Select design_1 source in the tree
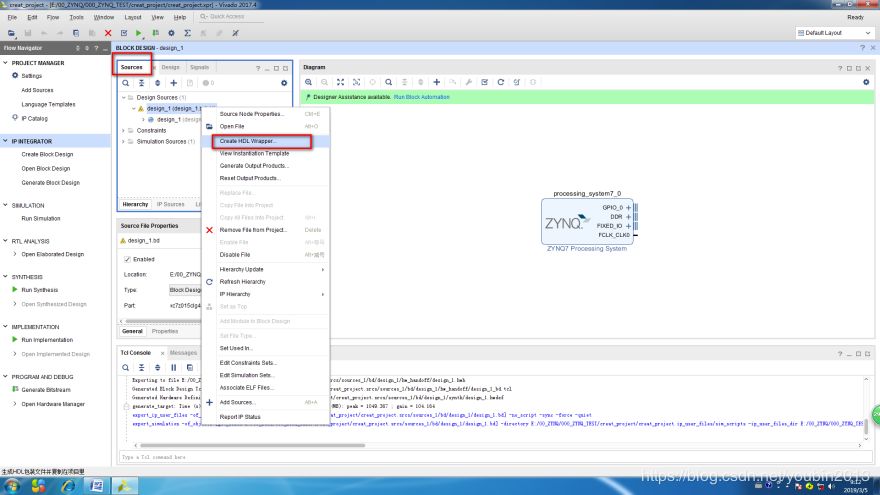This screenshot has height=495, width=880. click(x=175, y=108)
